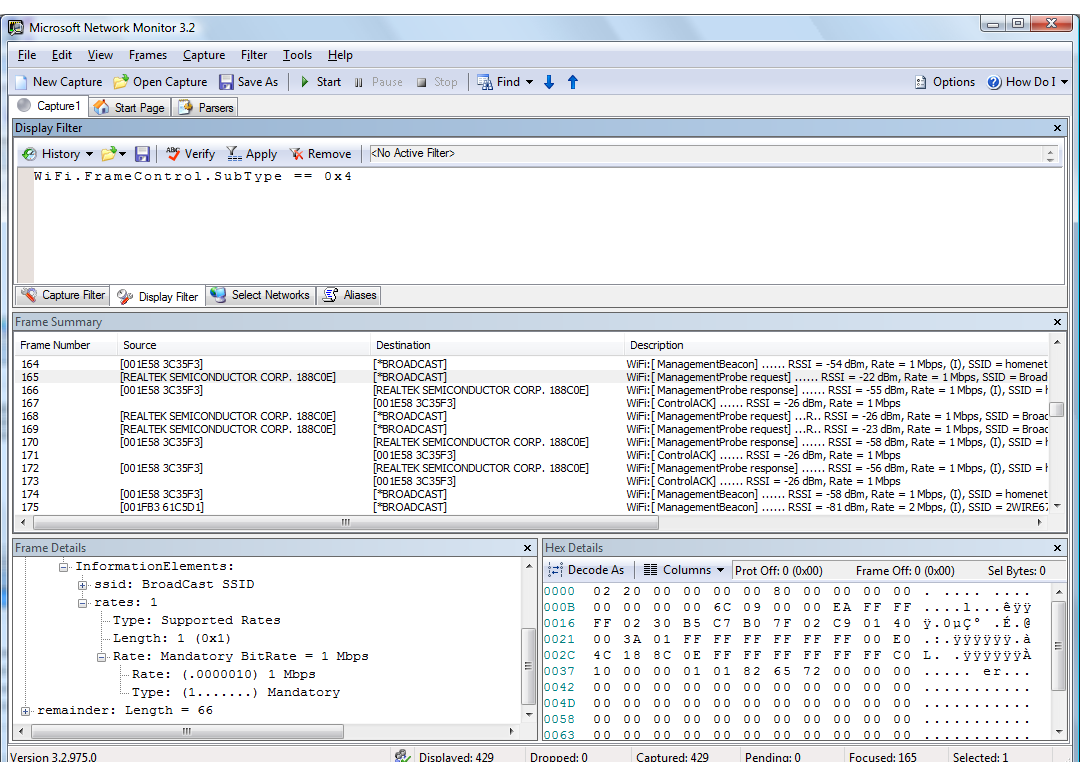This screenshot has height=762, width=1080.
Task: Click the blue up arrow find previous
Action: pos(572,82)
